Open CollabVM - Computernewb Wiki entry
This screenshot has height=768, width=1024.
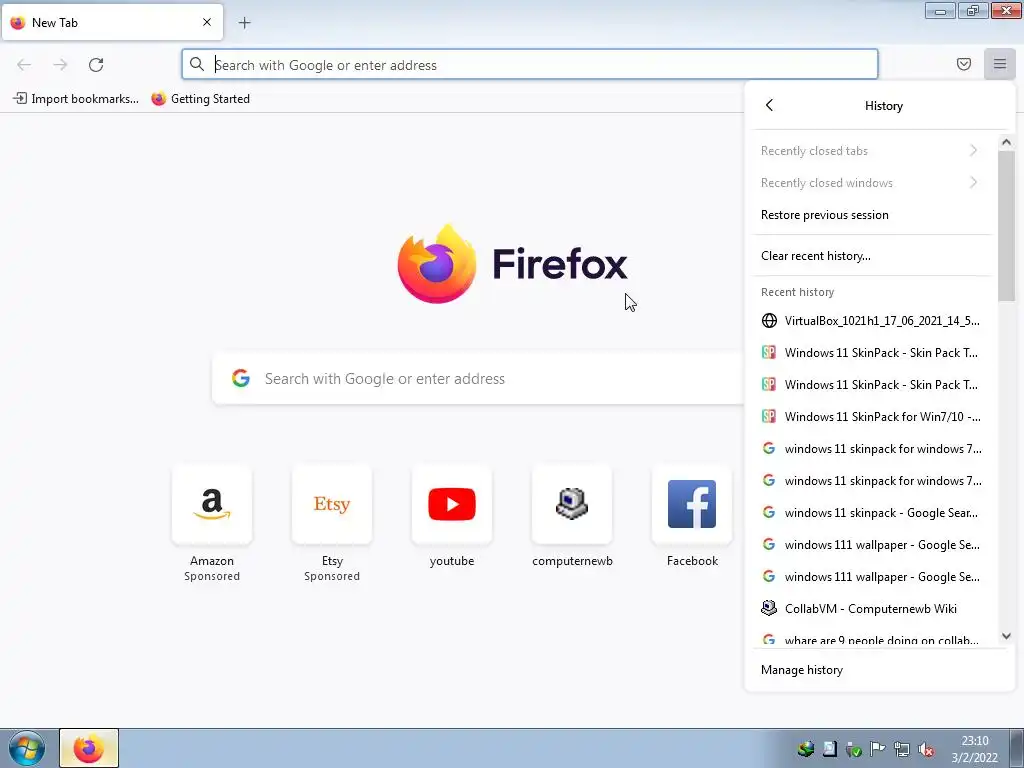pyautogui.click(x=872, y=609)
